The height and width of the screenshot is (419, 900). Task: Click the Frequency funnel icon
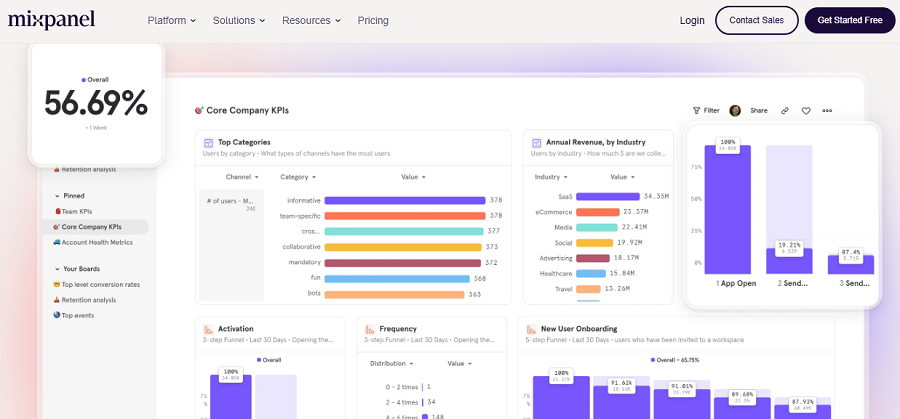tap(370, 329)
